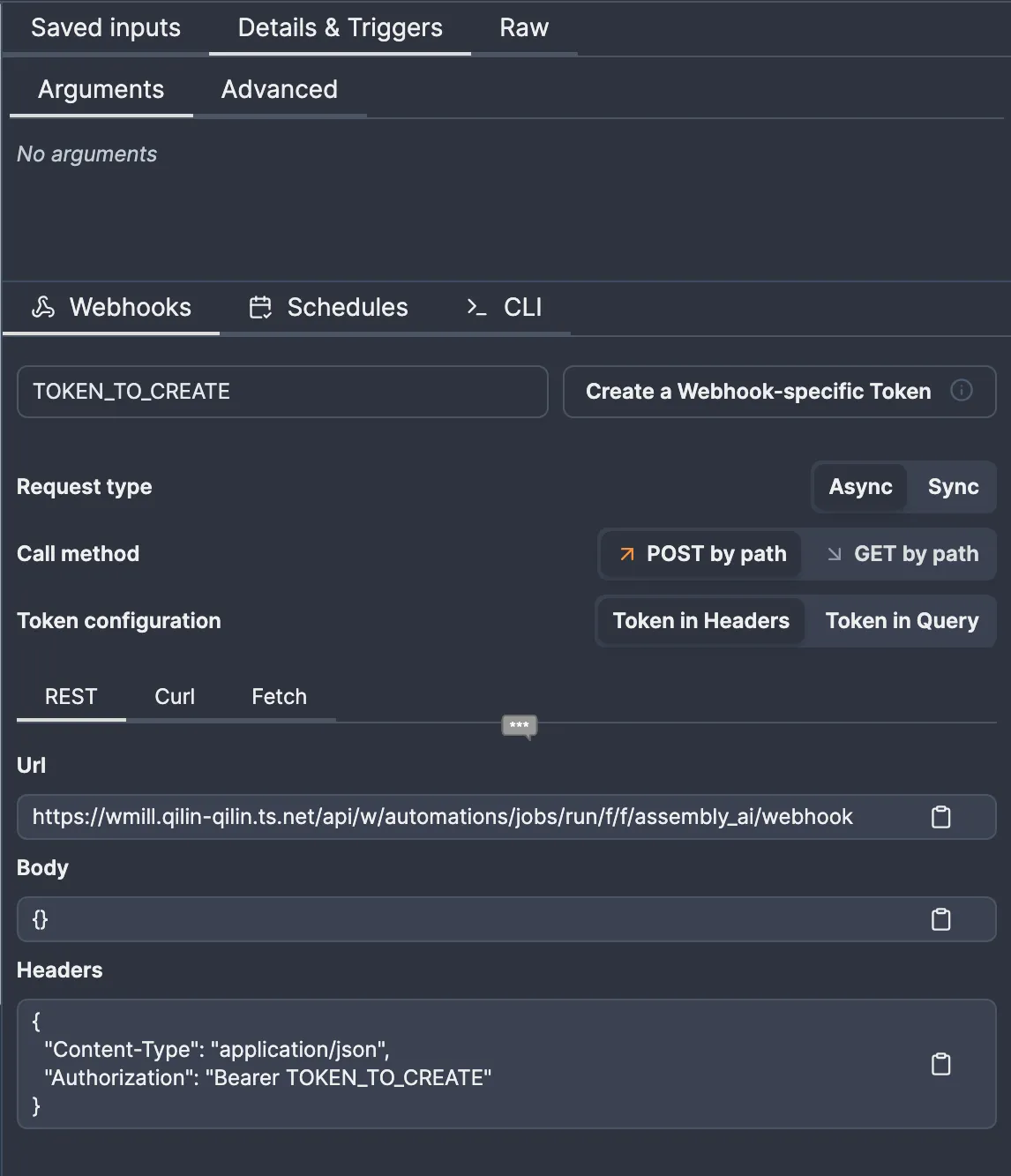
Task: Switch to the Curl code tab
Action: [175, 697]
